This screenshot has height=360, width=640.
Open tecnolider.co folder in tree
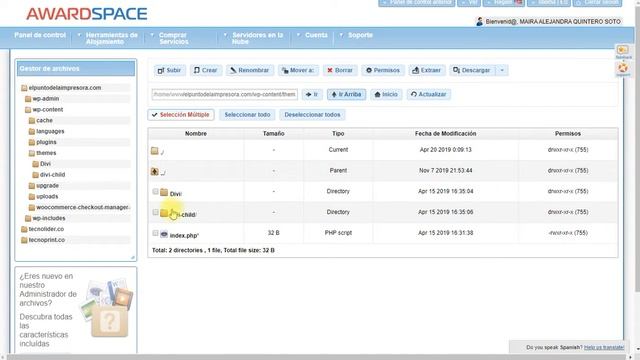(x=46, y=229)
